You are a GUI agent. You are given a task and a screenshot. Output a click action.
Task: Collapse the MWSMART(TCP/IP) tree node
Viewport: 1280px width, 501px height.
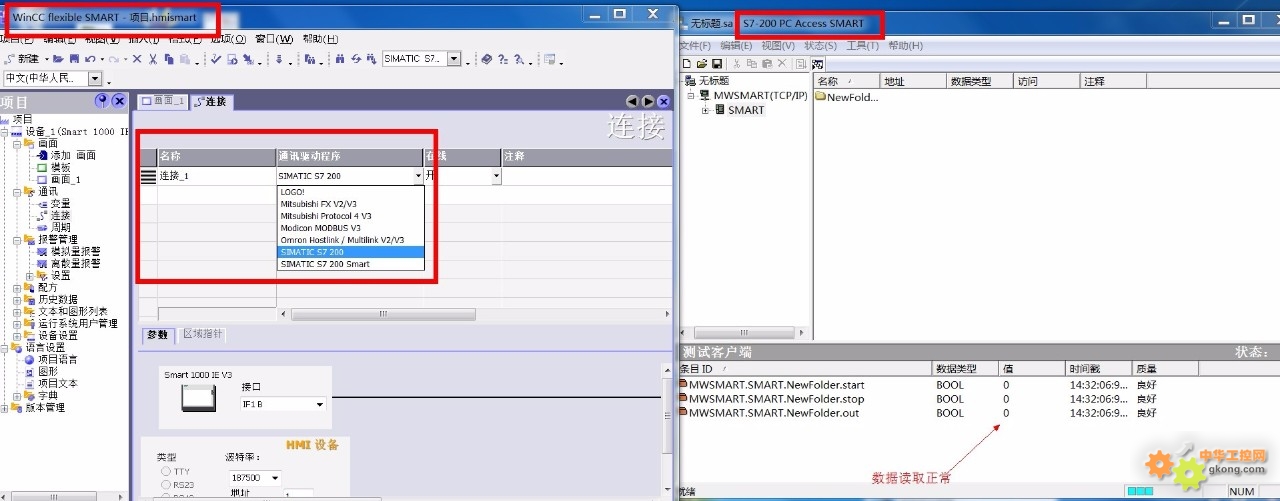[x=691, y=96]
